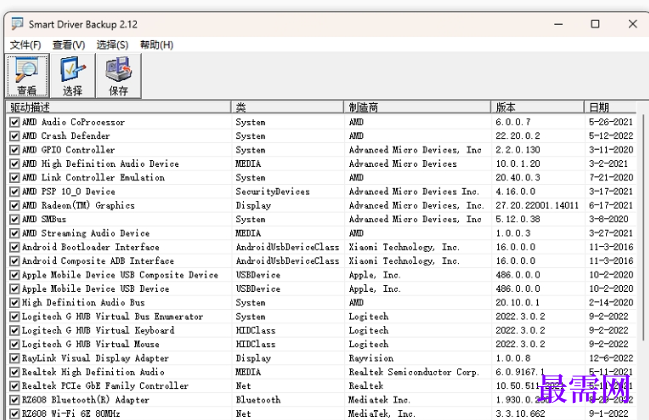Click the Mediatek Inc. manufacturer cell
649x420 pixels.
tap(380, 400)
